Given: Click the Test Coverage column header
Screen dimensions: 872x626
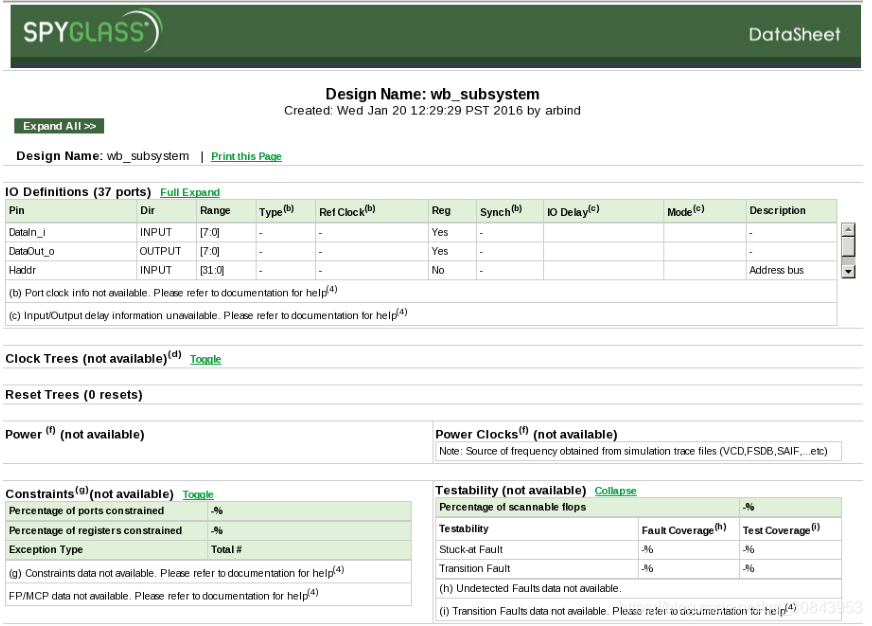Looking at the screenshot, I should 790,529.
